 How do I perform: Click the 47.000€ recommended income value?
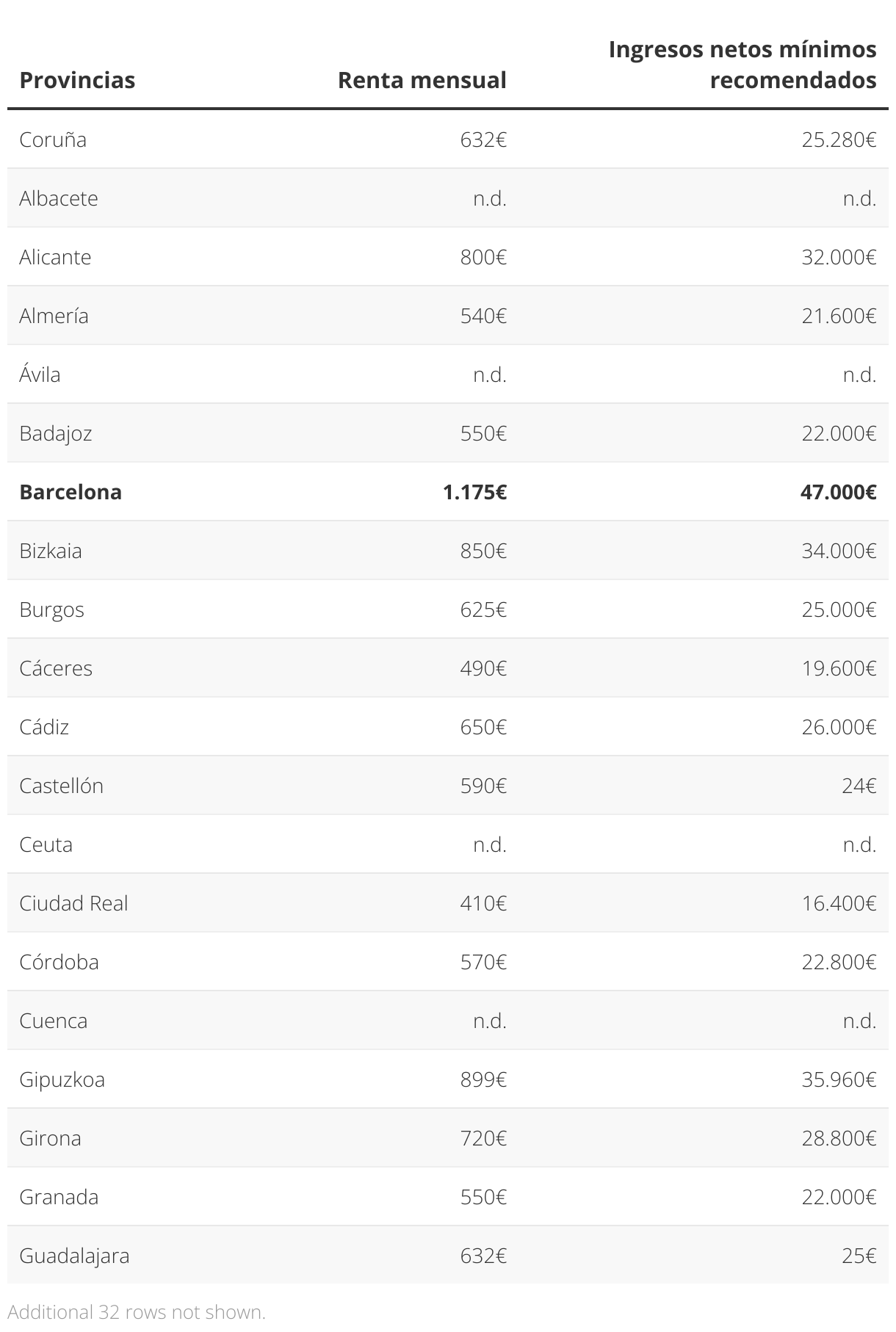coord(838,492)
